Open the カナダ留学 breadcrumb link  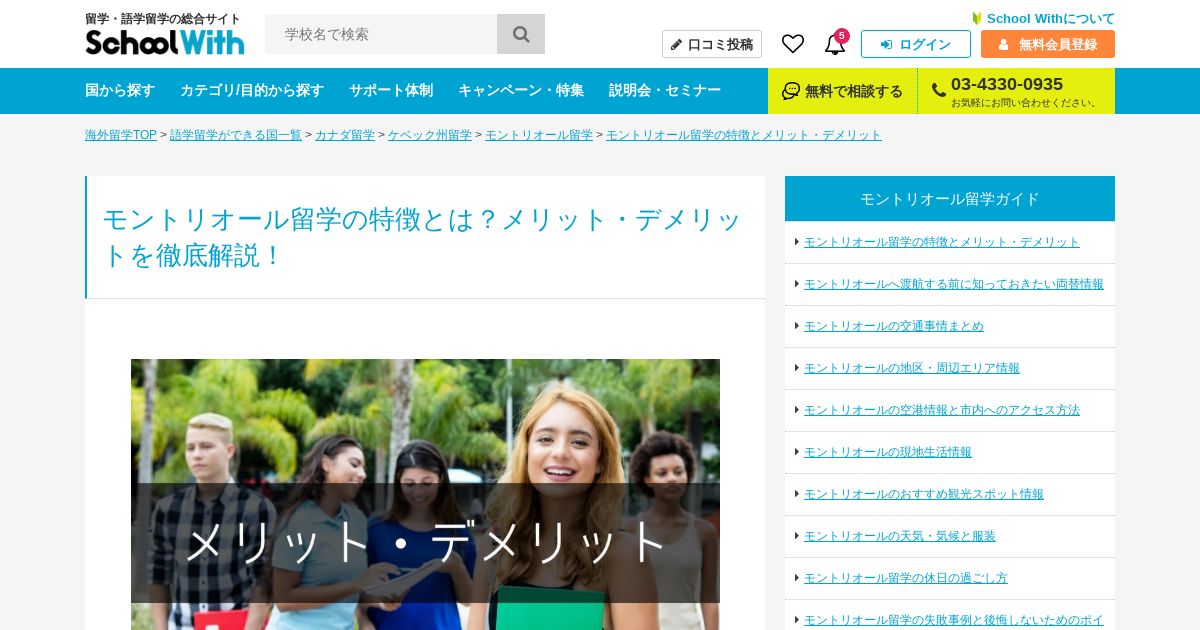345,135
